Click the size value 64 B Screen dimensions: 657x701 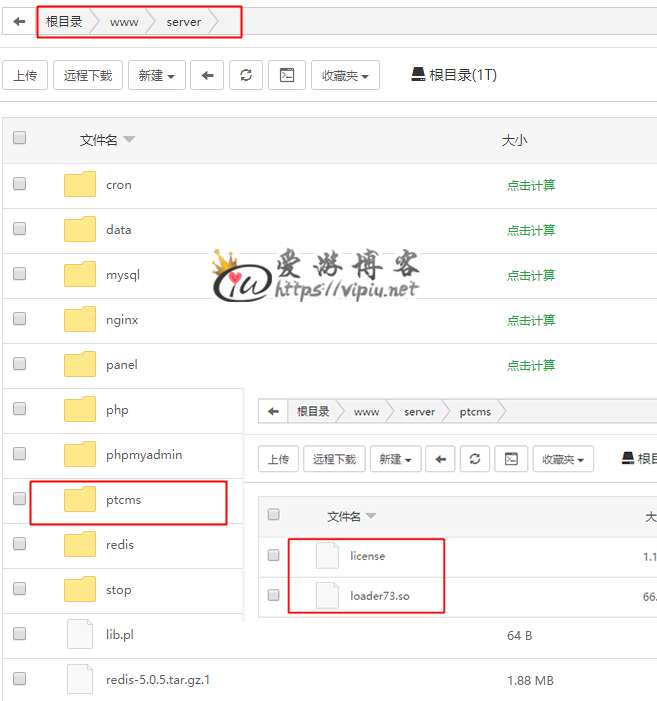pos(519,635)
